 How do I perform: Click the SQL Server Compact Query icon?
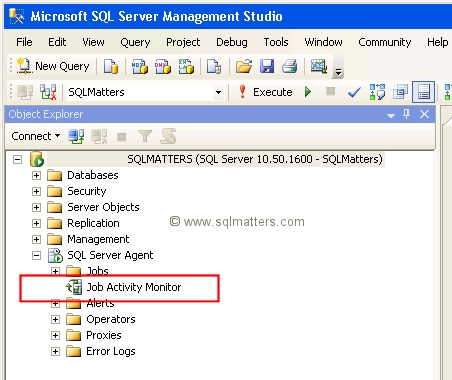(x=214, y=66)
